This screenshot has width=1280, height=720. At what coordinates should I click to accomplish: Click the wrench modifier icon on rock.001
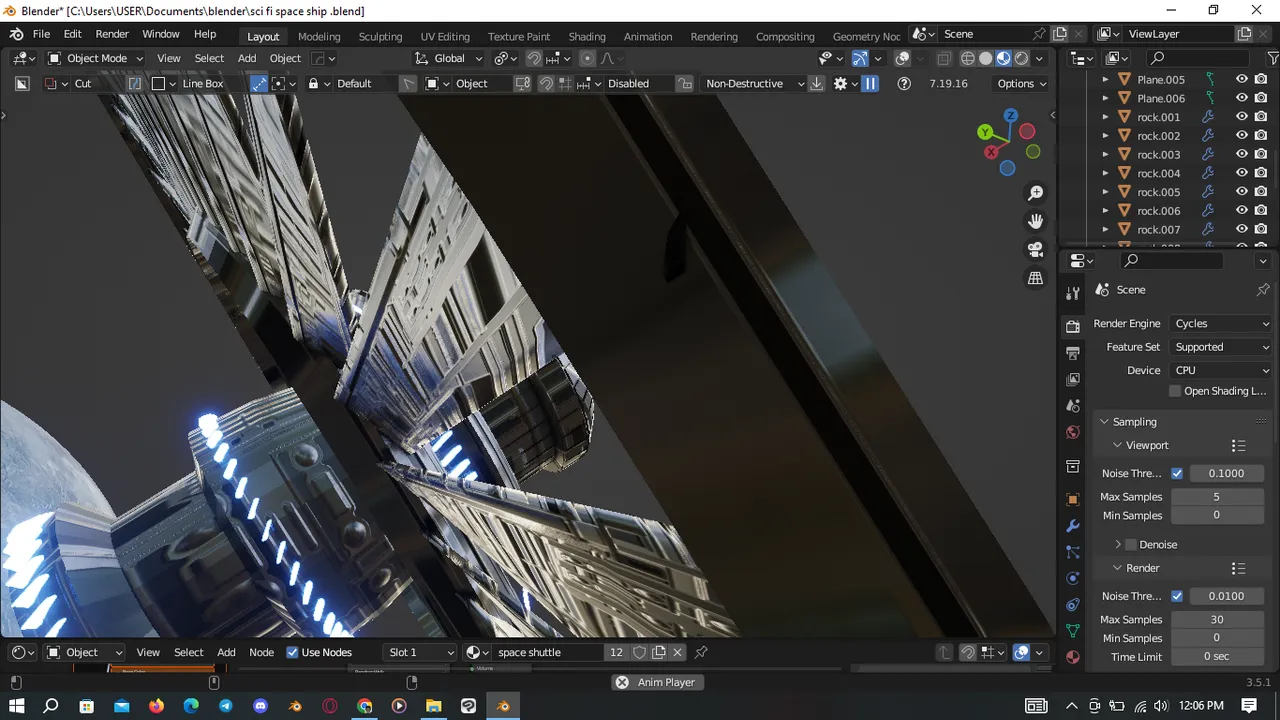tap(1208, 117)
